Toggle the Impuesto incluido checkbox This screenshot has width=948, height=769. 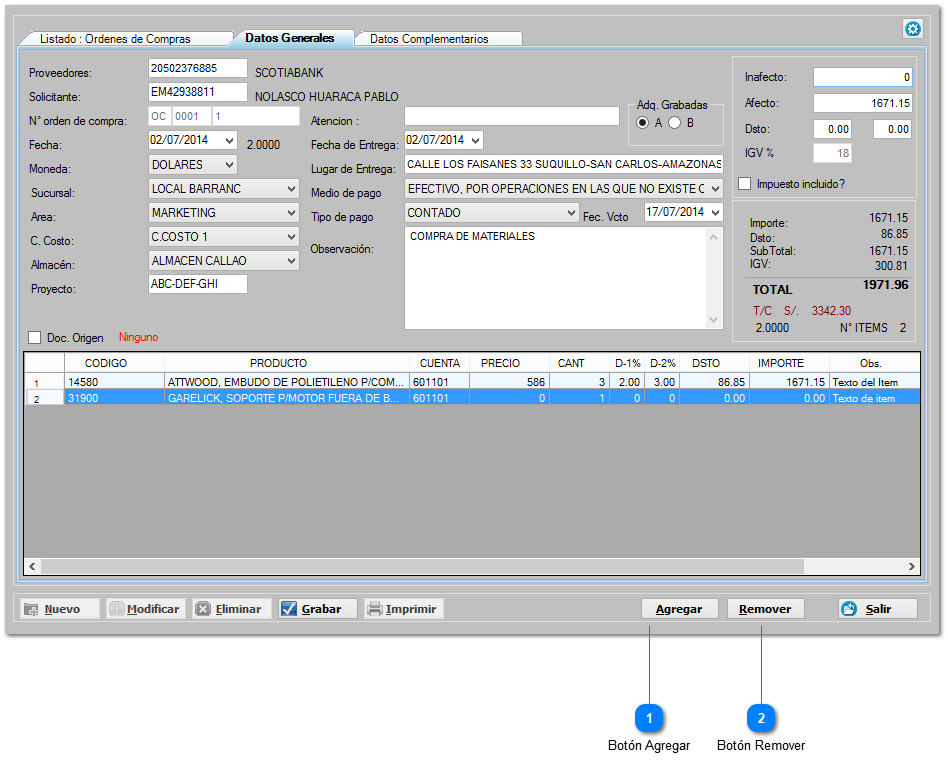tap(745, 184)
